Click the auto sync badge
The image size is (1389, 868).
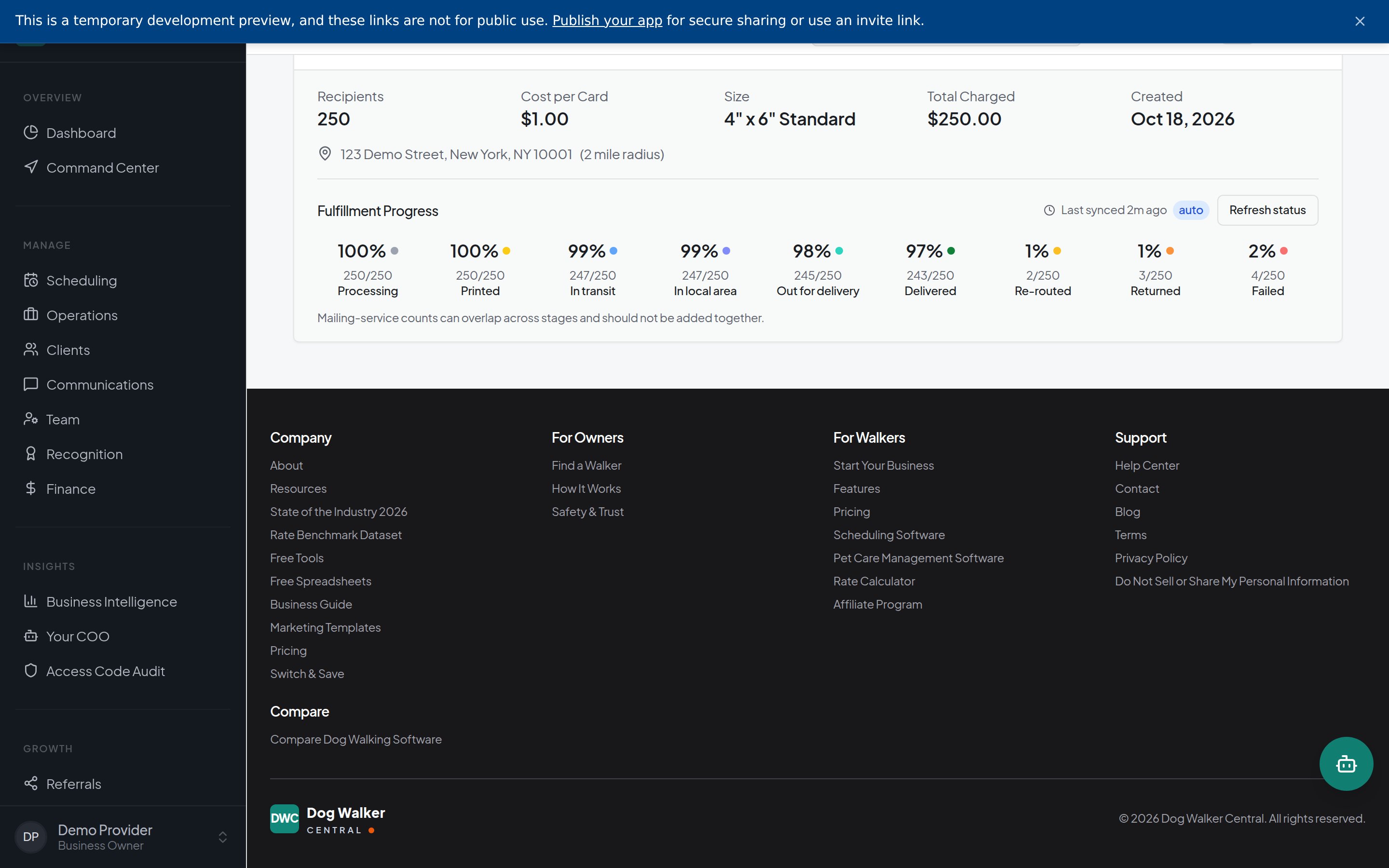(1191, 210)
